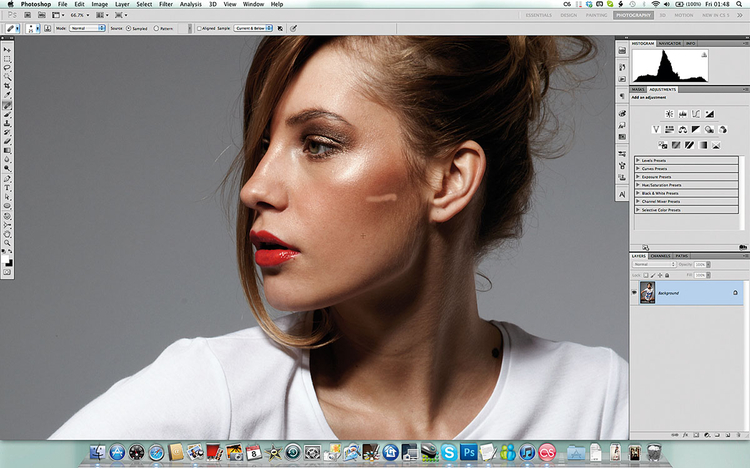Image resolution: width=750 pixels, height=468 pixels.
Task: Add a Photo Filter adjustment
Action: tap(709, 129)
